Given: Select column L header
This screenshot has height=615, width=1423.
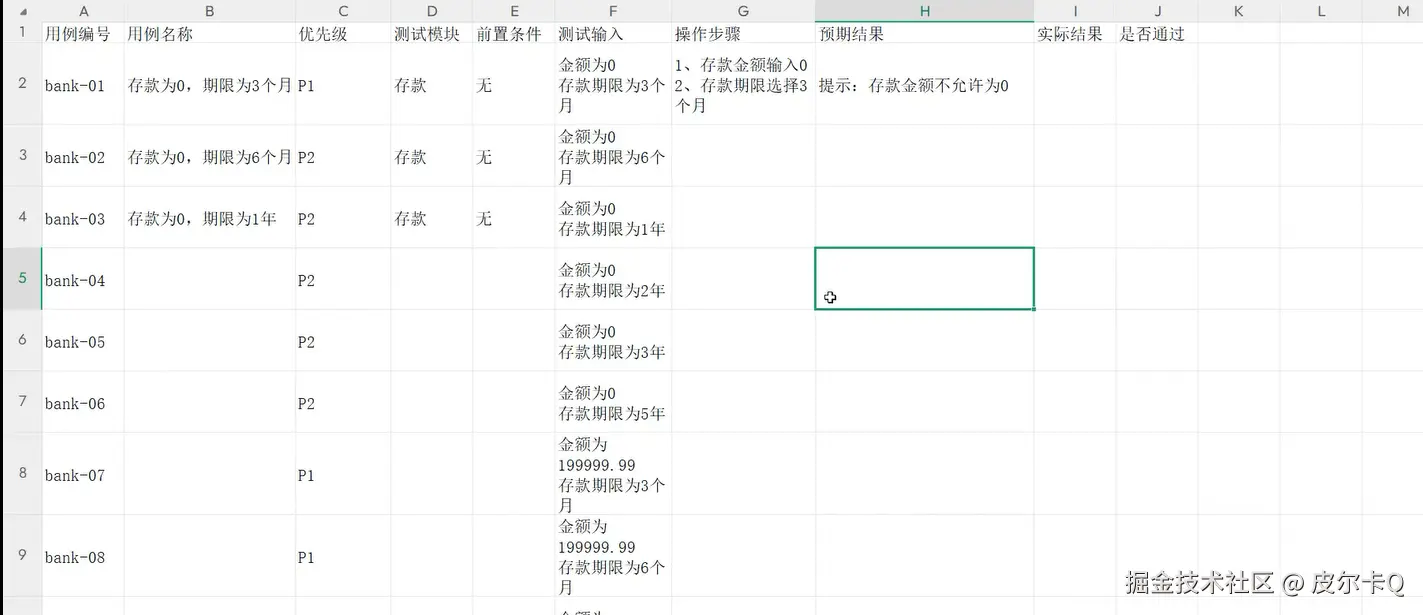Looking at the screenshot, I should 1321,11.
